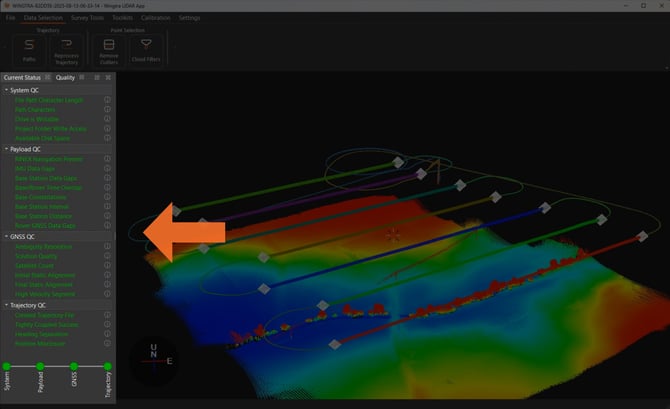This screenshot has width=670, height=409.
Task: Click the green System status indicator
Action: pyautogui.click(x=7, y=367)
